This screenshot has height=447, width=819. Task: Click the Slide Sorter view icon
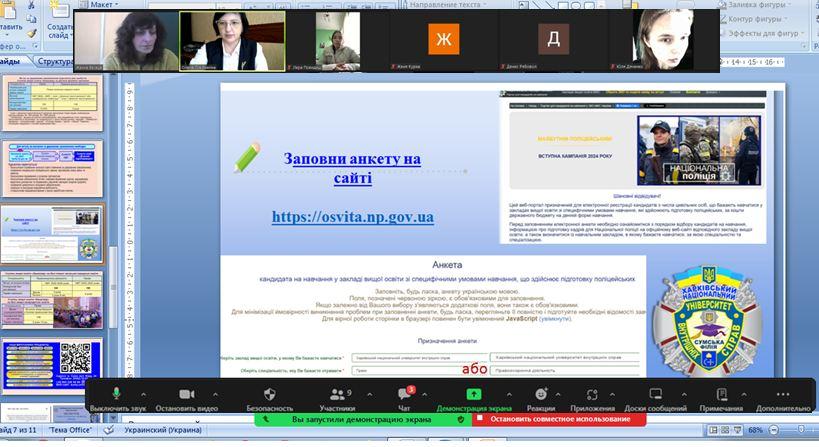[725, 430]
